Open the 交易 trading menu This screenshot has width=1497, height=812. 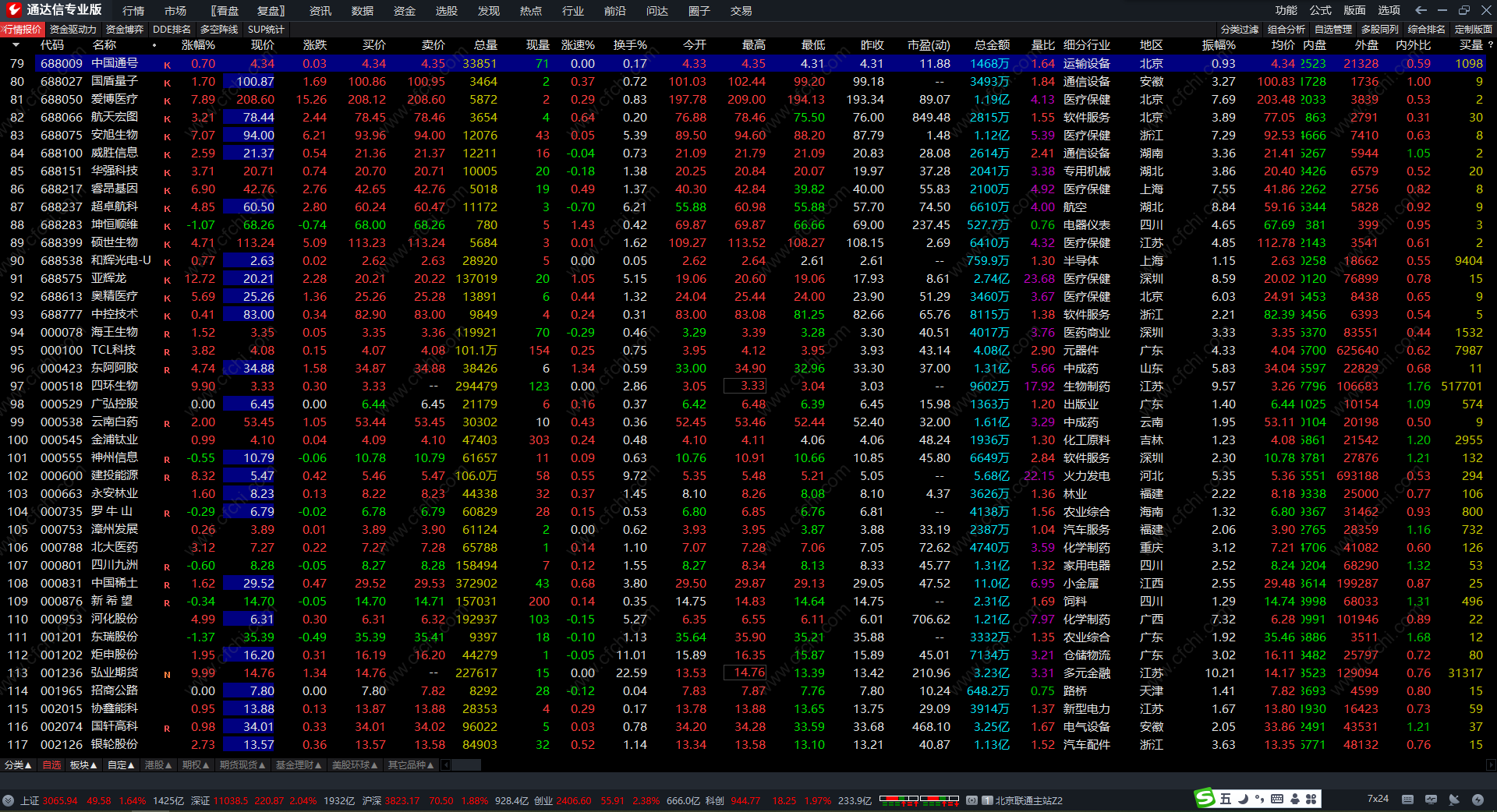click(x=741, y=11)
